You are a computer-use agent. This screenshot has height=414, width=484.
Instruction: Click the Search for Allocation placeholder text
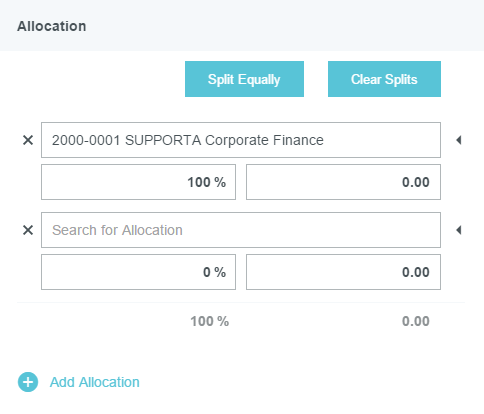point(117,230)
